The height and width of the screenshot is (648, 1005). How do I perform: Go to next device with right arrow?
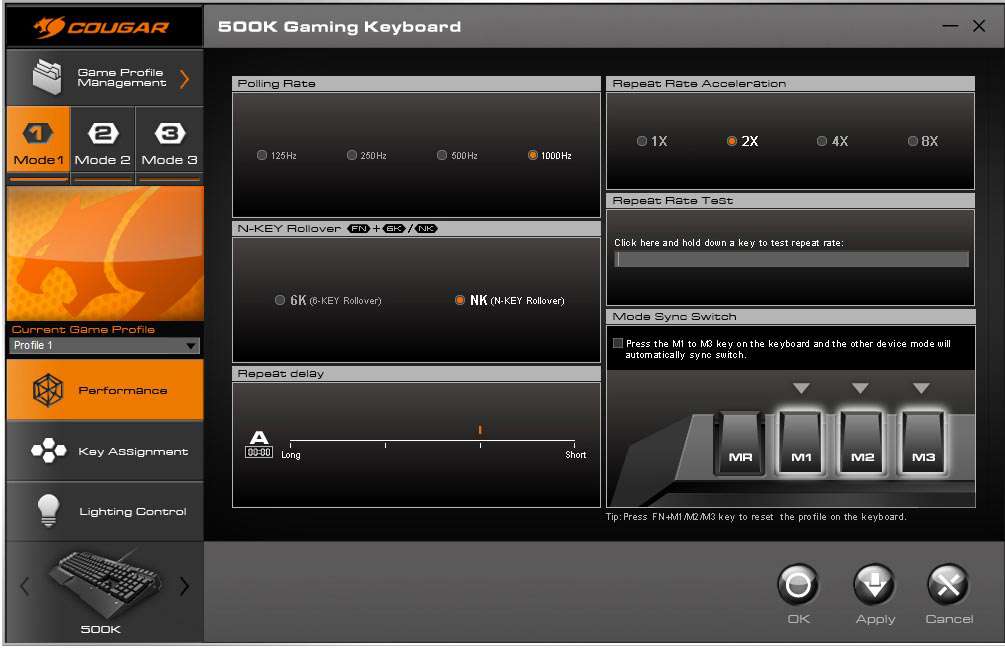pos(185,586)
